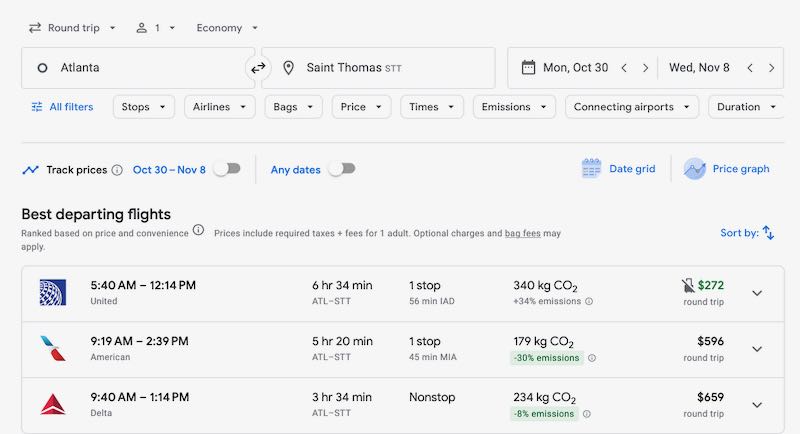
Task: Open the Round trip type dropdown
Action: [x=72, y=28]
